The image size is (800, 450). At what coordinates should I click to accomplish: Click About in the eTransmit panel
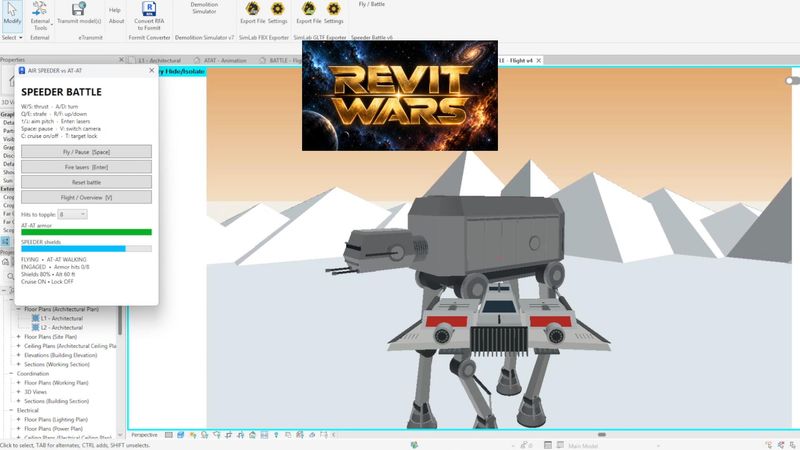[116, 21]
